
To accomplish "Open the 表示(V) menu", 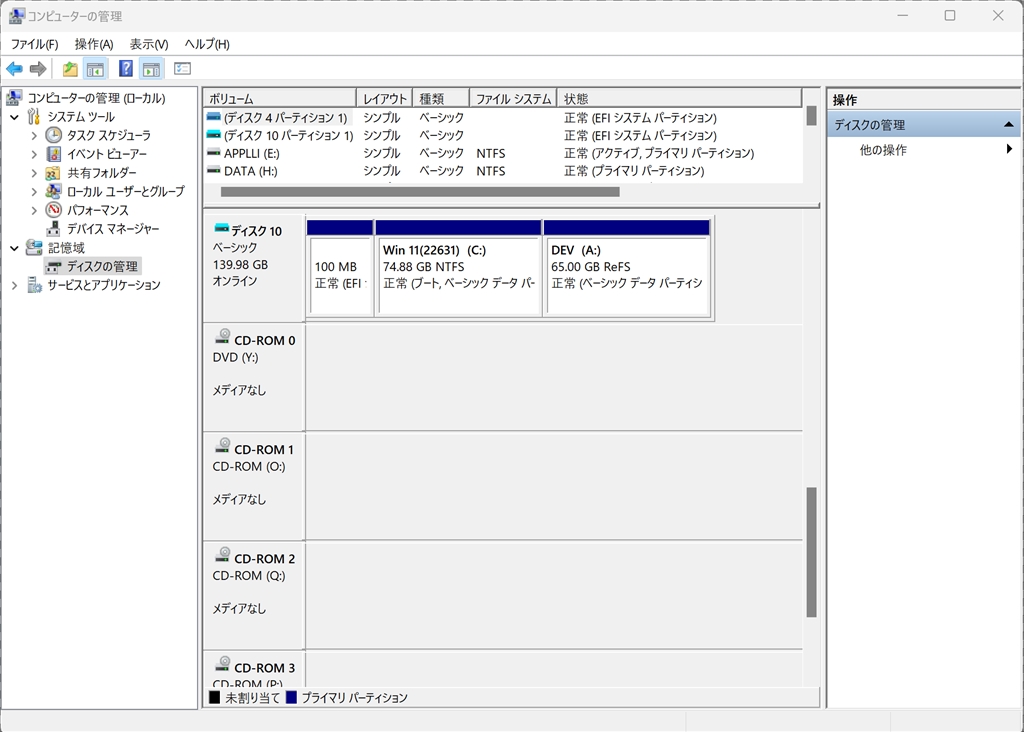I will [149, 44].
